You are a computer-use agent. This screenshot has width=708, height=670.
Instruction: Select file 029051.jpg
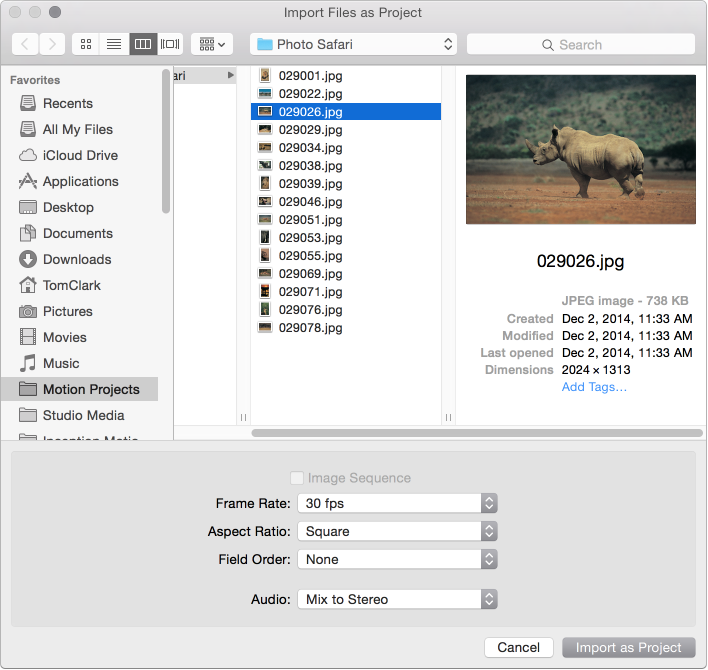point(346,220)
